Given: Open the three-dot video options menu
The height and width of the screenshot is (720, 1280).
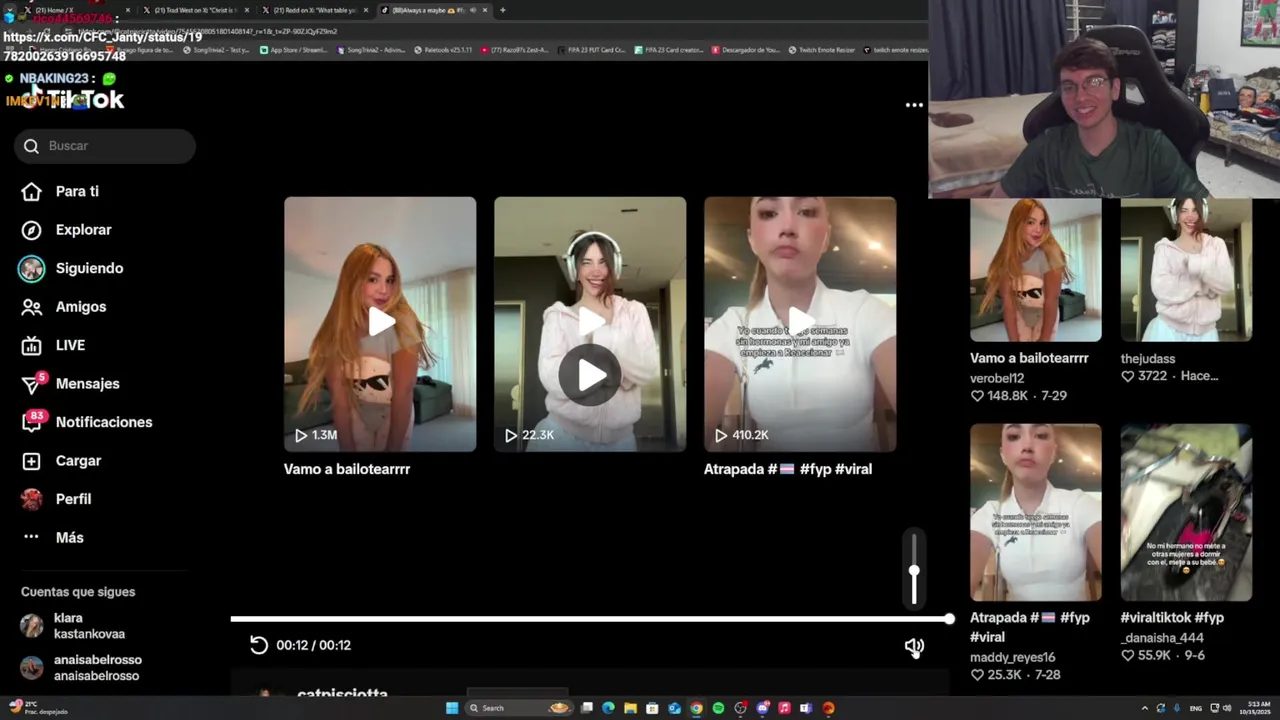Looking at the screenshot, I should tap(914, 105).
